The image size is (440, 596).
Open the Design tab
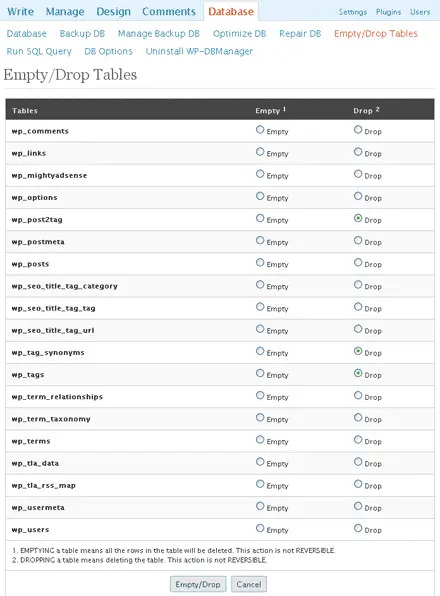pyautogui.click(x=113, y=11)
